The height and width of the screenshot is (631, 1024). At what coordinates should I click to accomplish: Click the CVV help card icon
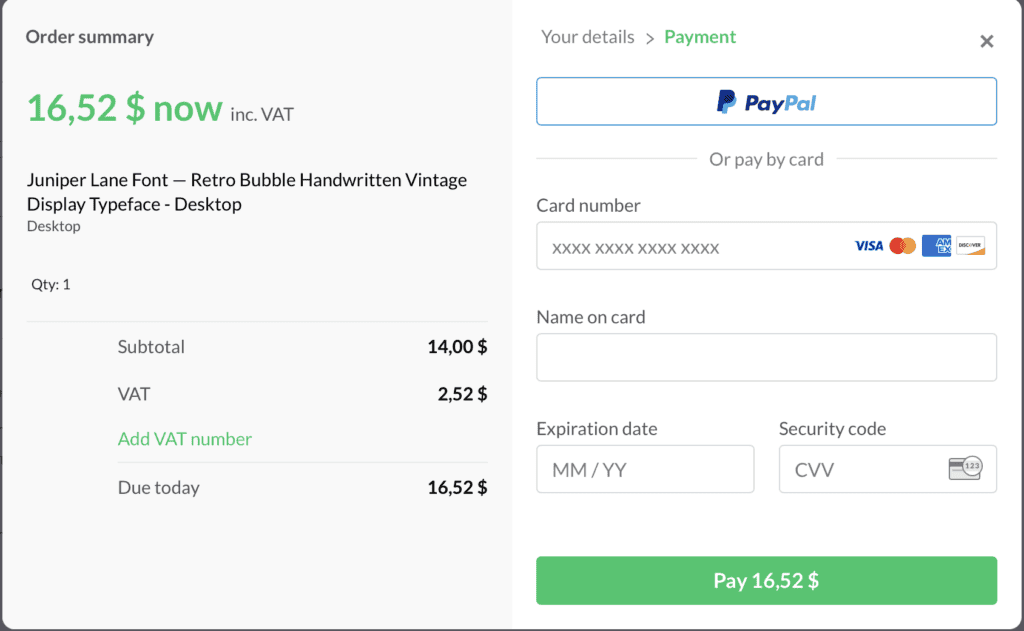coord(965,468)
